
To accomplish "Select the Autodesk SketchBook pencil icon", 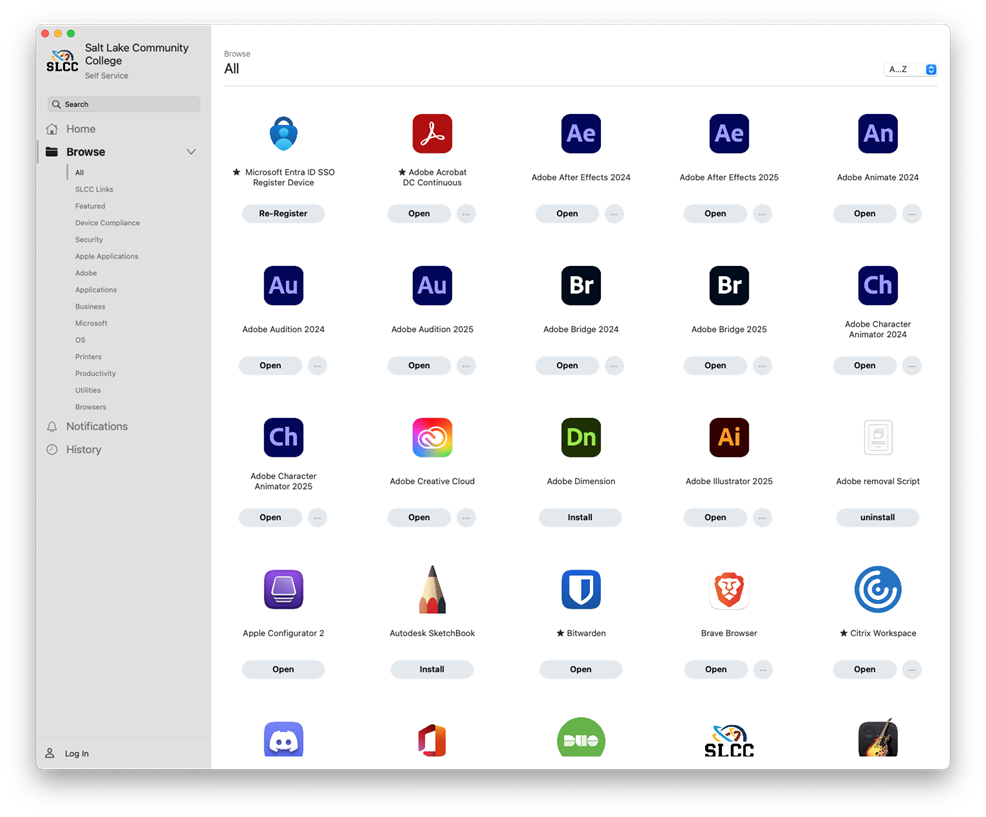I will click(x=432, y=590).
